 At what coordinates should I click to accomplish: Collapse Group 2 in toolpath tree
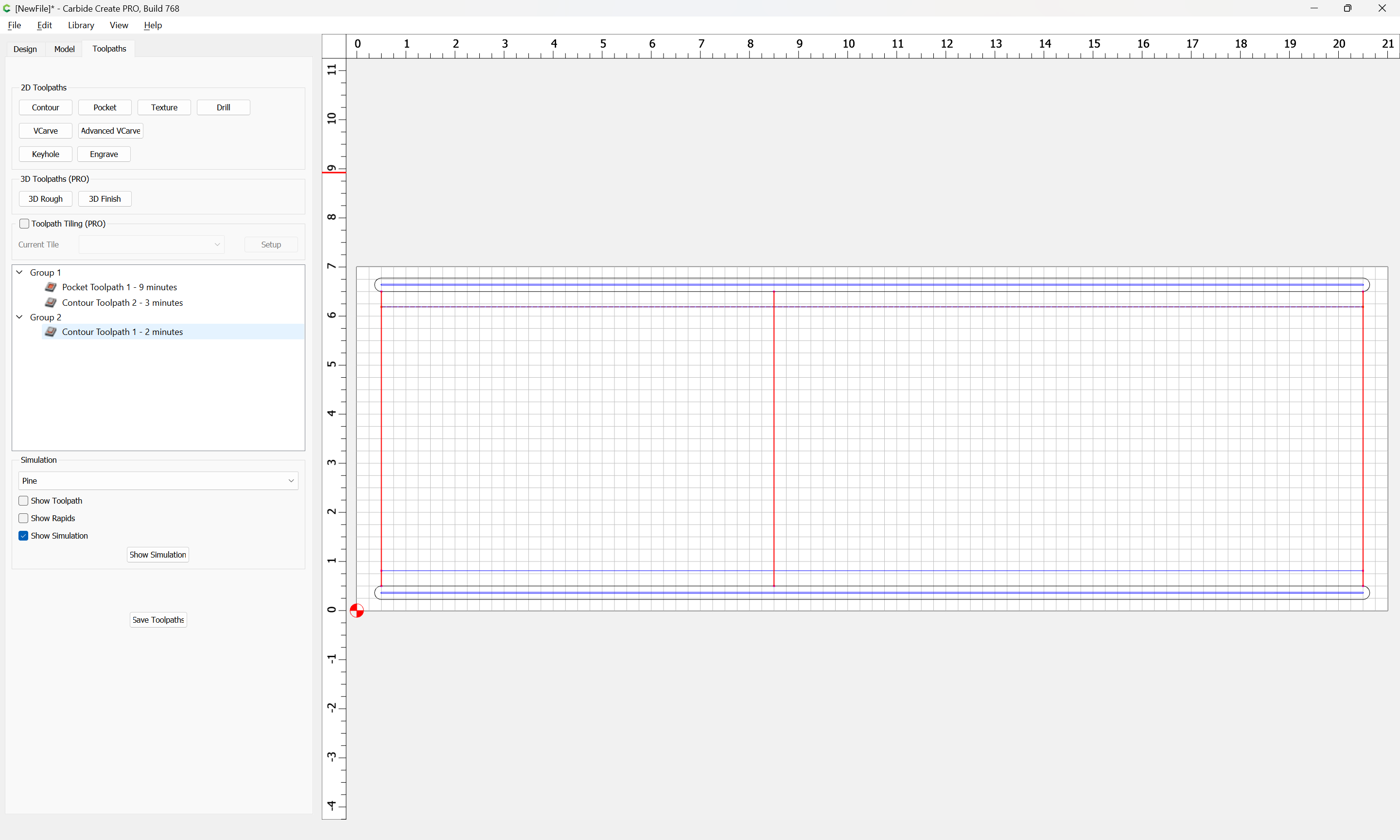(x=19, y=317)
